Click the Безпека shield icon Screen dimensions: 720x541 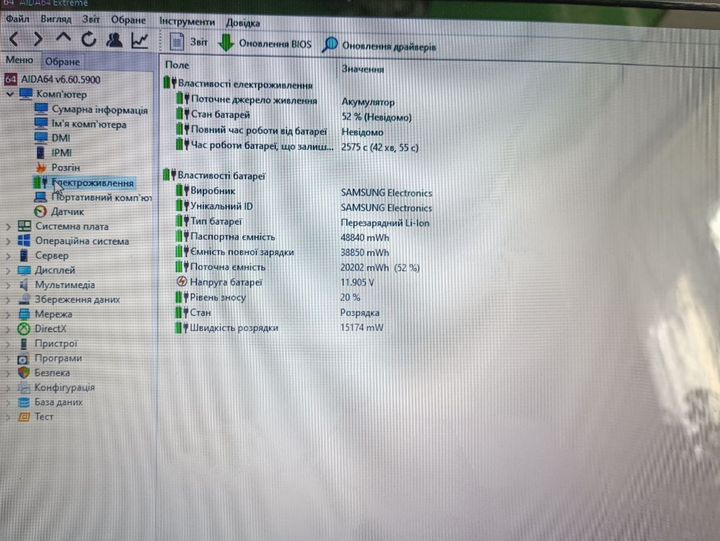24,372
